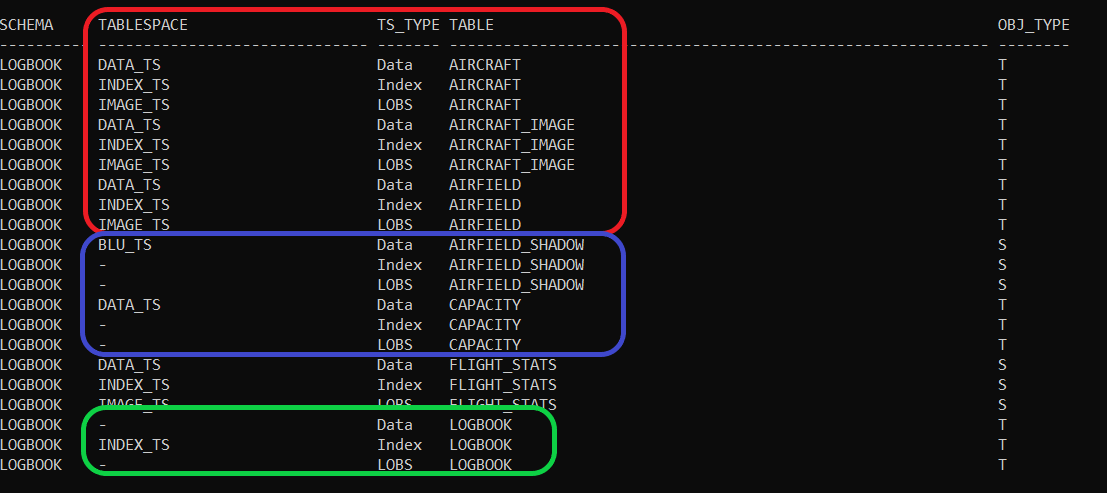Select DATA_TS in the CAPACITY Data row

129,305
